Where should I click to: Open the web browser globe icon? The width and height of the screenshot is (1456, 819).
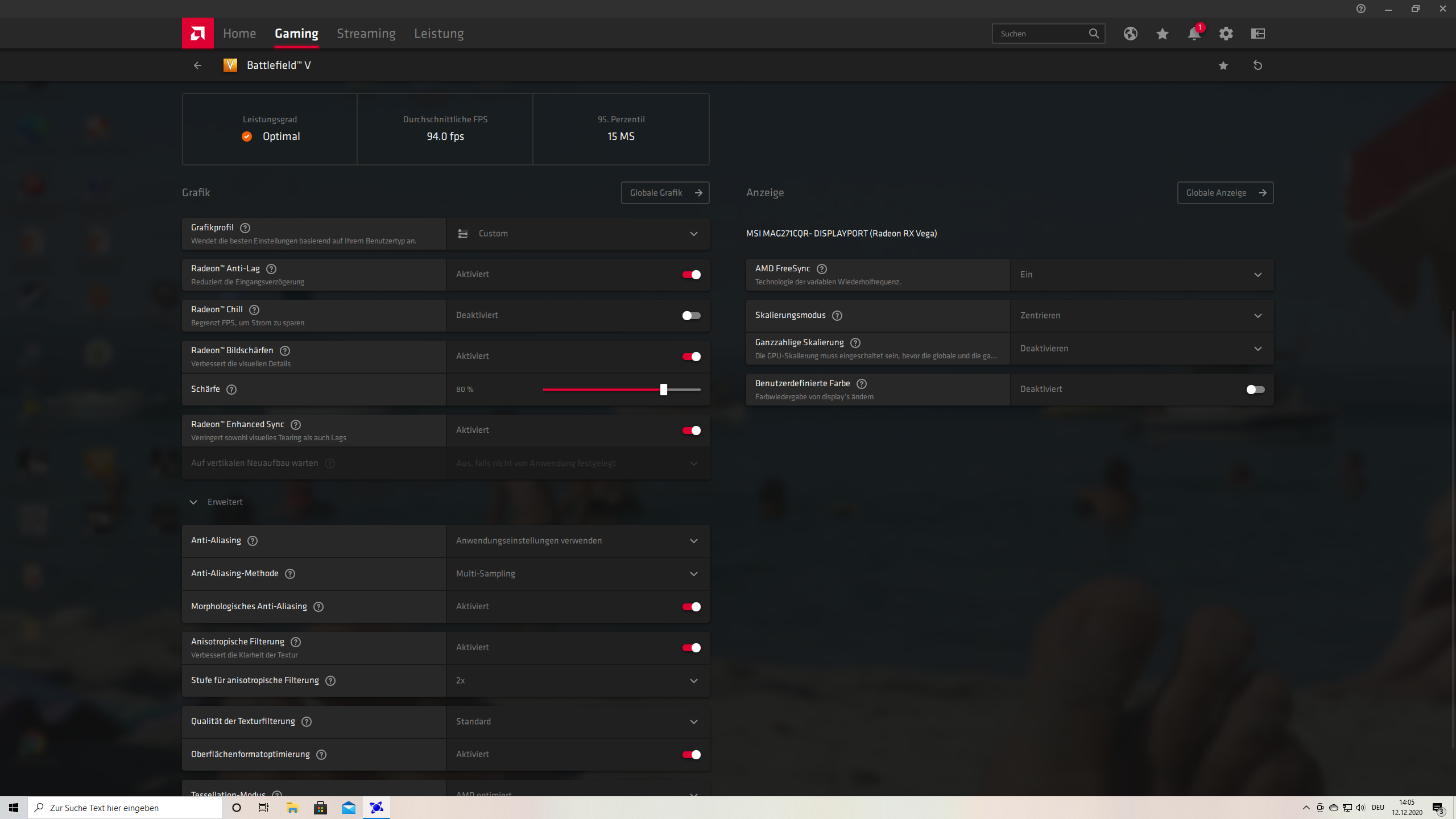tap(1130, 34)
